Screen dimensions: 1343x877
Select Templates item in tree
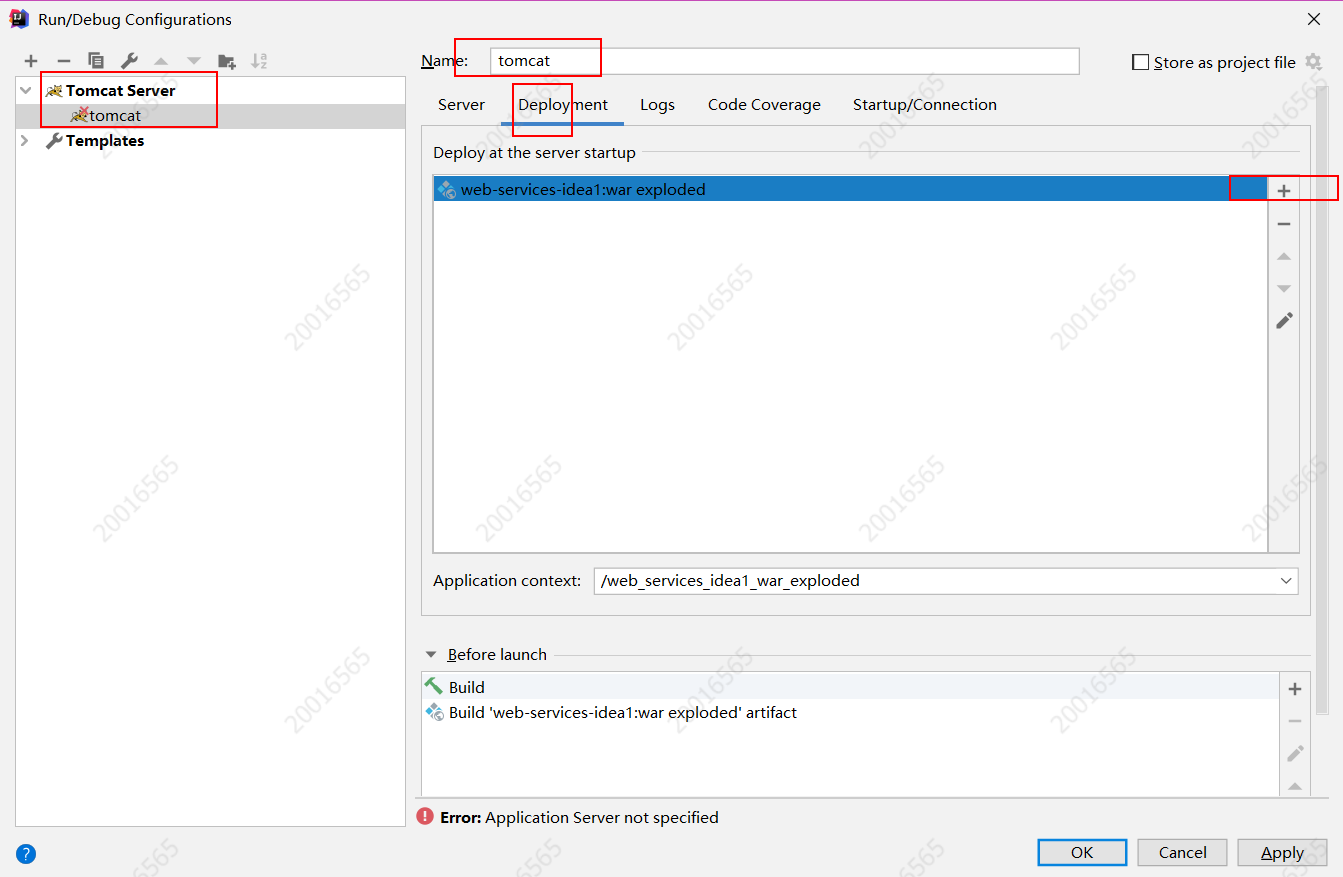(x=105, y=141)
